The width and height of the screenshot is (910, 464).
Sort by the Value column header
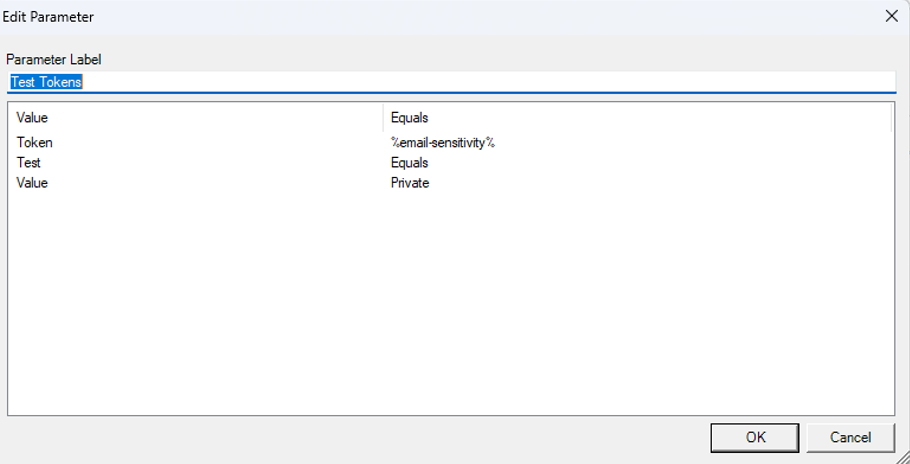(32, 118)
